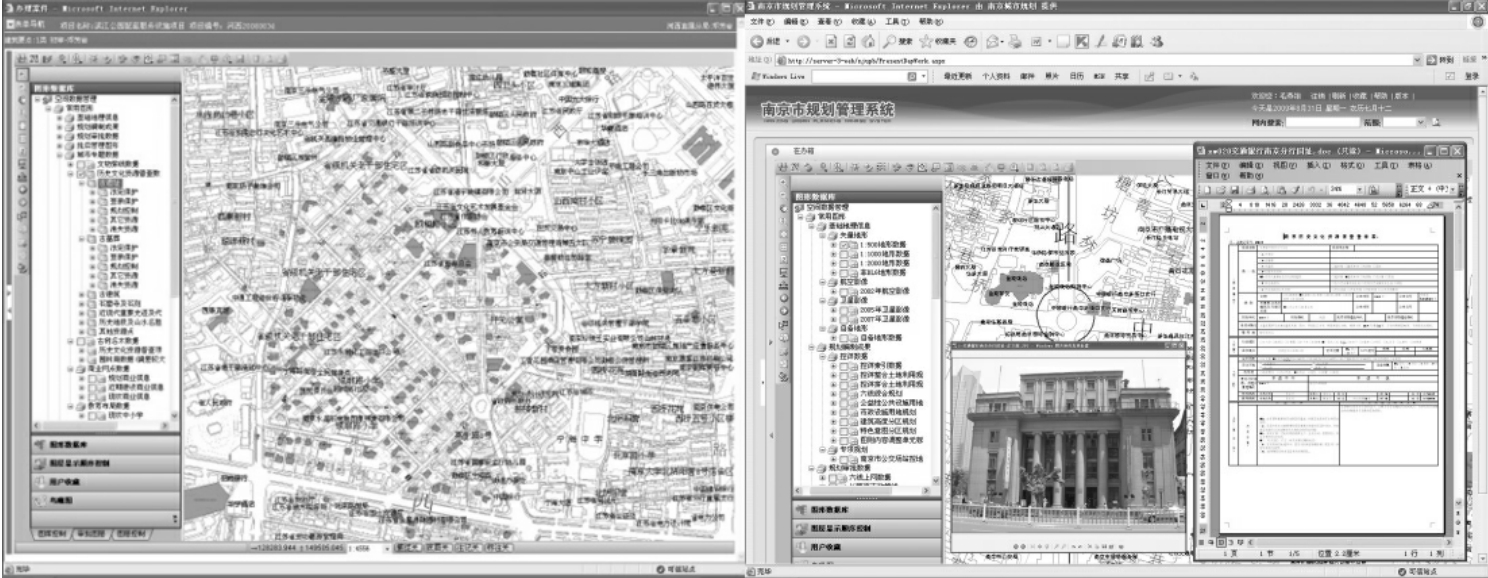The width and height of the screenshot is (1488, 578).
Task: Check the 六线综合规划 layer box
Action: [846, 392]
